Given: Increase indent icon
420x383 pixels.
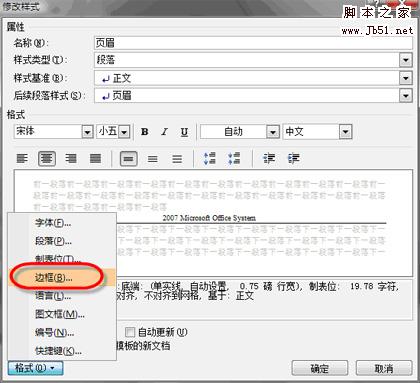Looking at the screenshot, I should pos(293,158).
